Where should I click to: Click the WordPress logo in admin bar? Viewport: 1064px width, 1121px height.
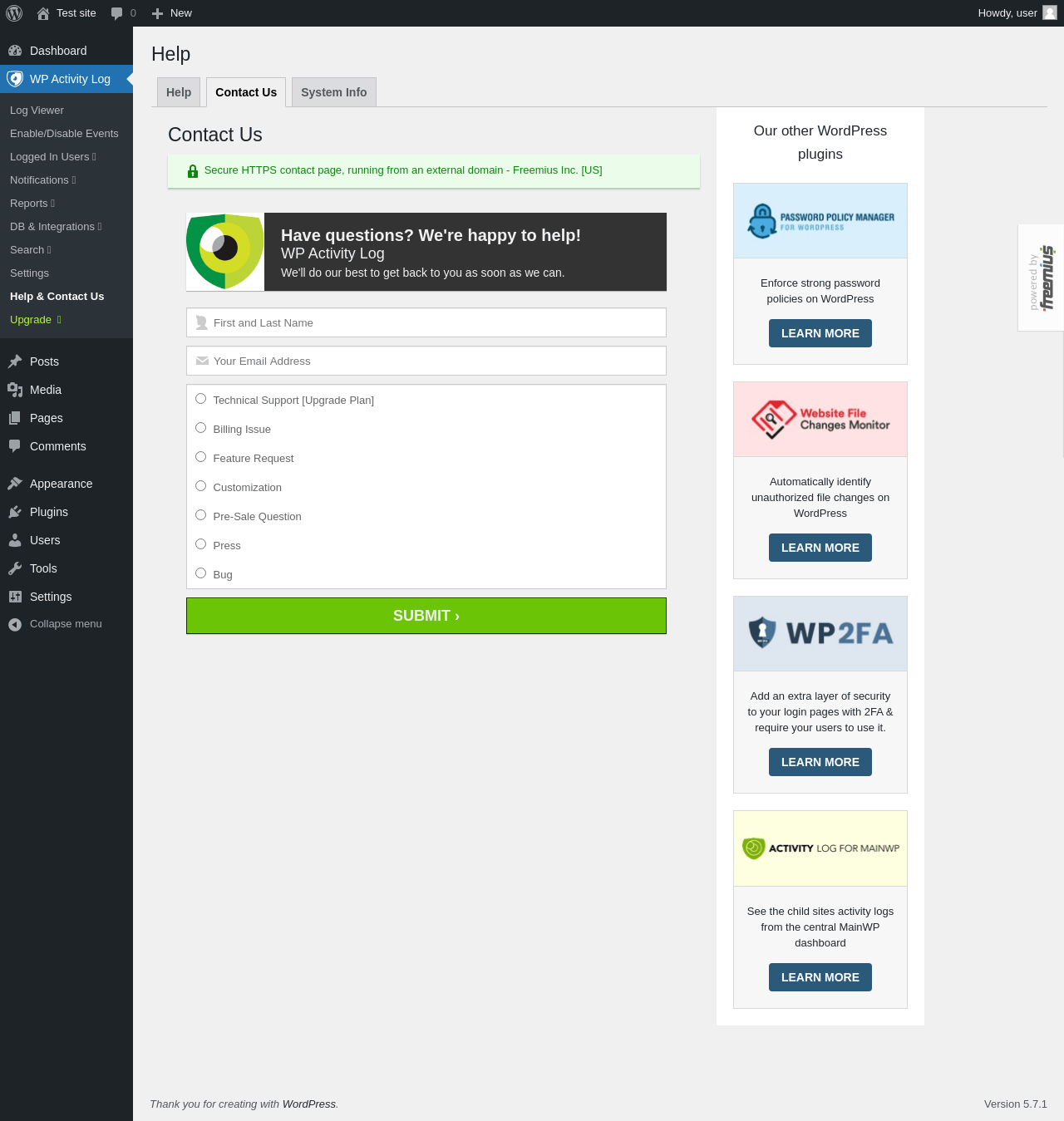[14, 13]
